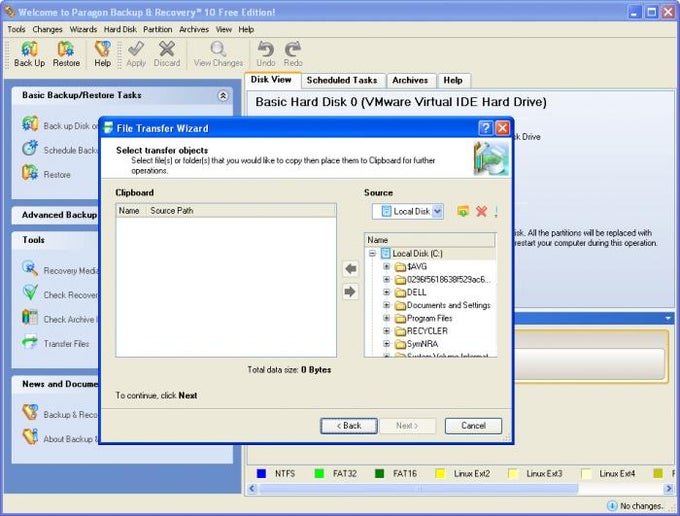Click the Name column header in Clipboard
The height and width of the screenshot is (516, 680).
131,211
